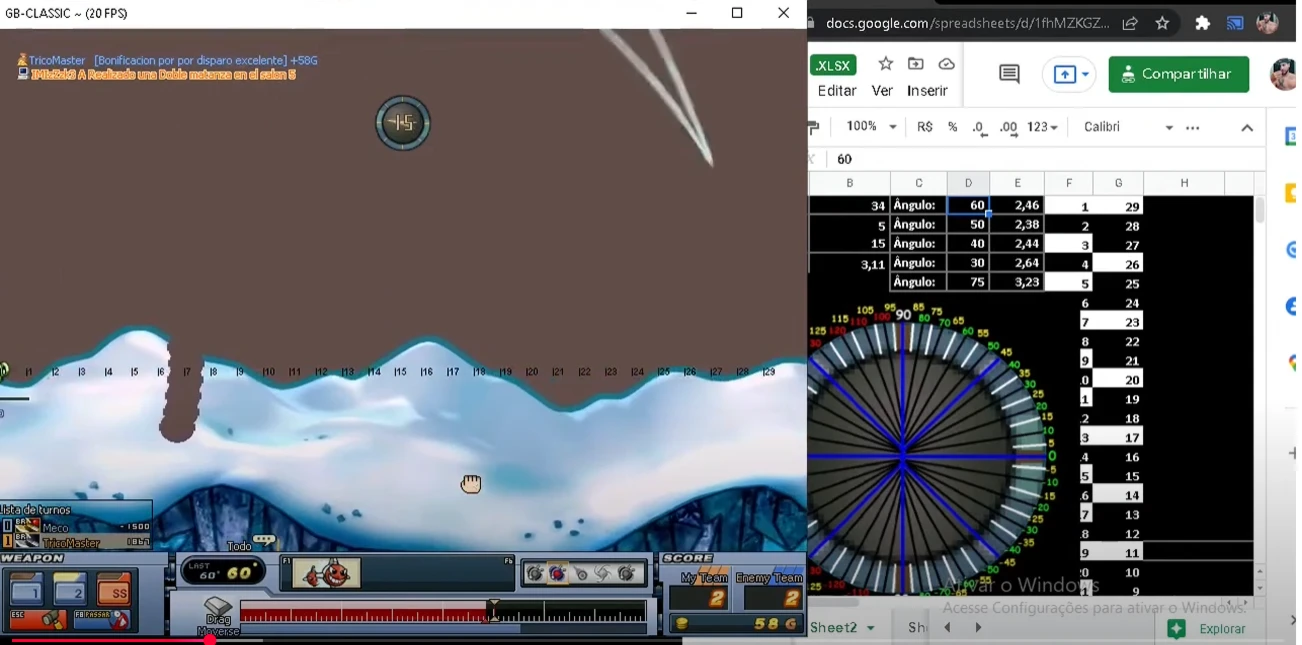
Task: Open the Google account avatar in Sheets
Action: pos(1282,74)
